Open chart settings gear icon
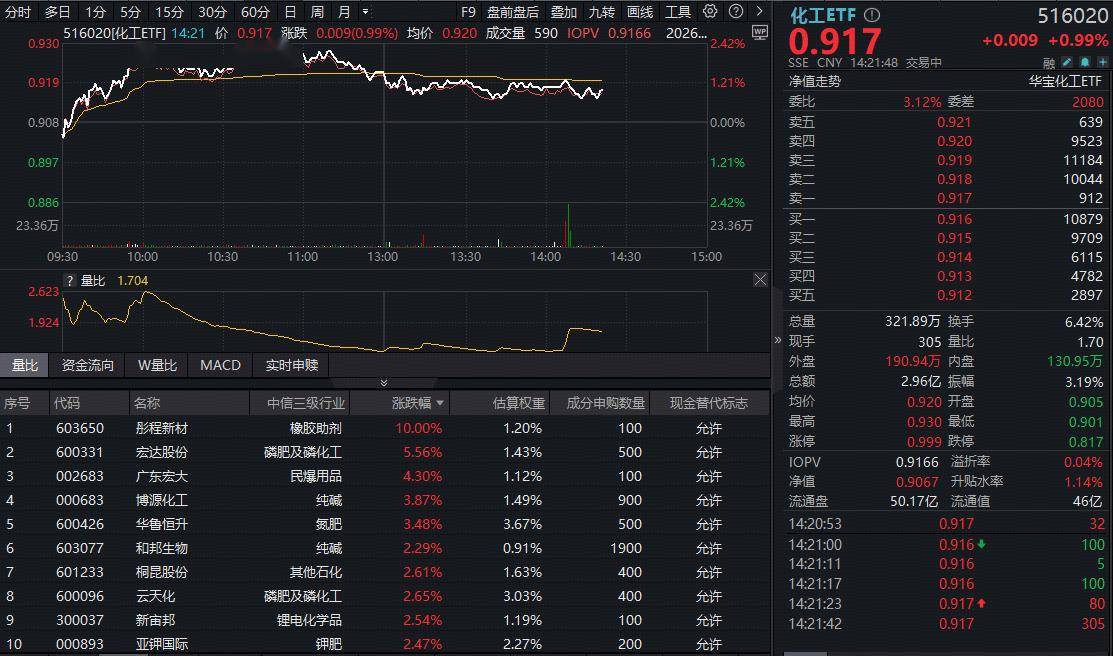This screenshot has height=656, width=1113. [x=710, y=11]
